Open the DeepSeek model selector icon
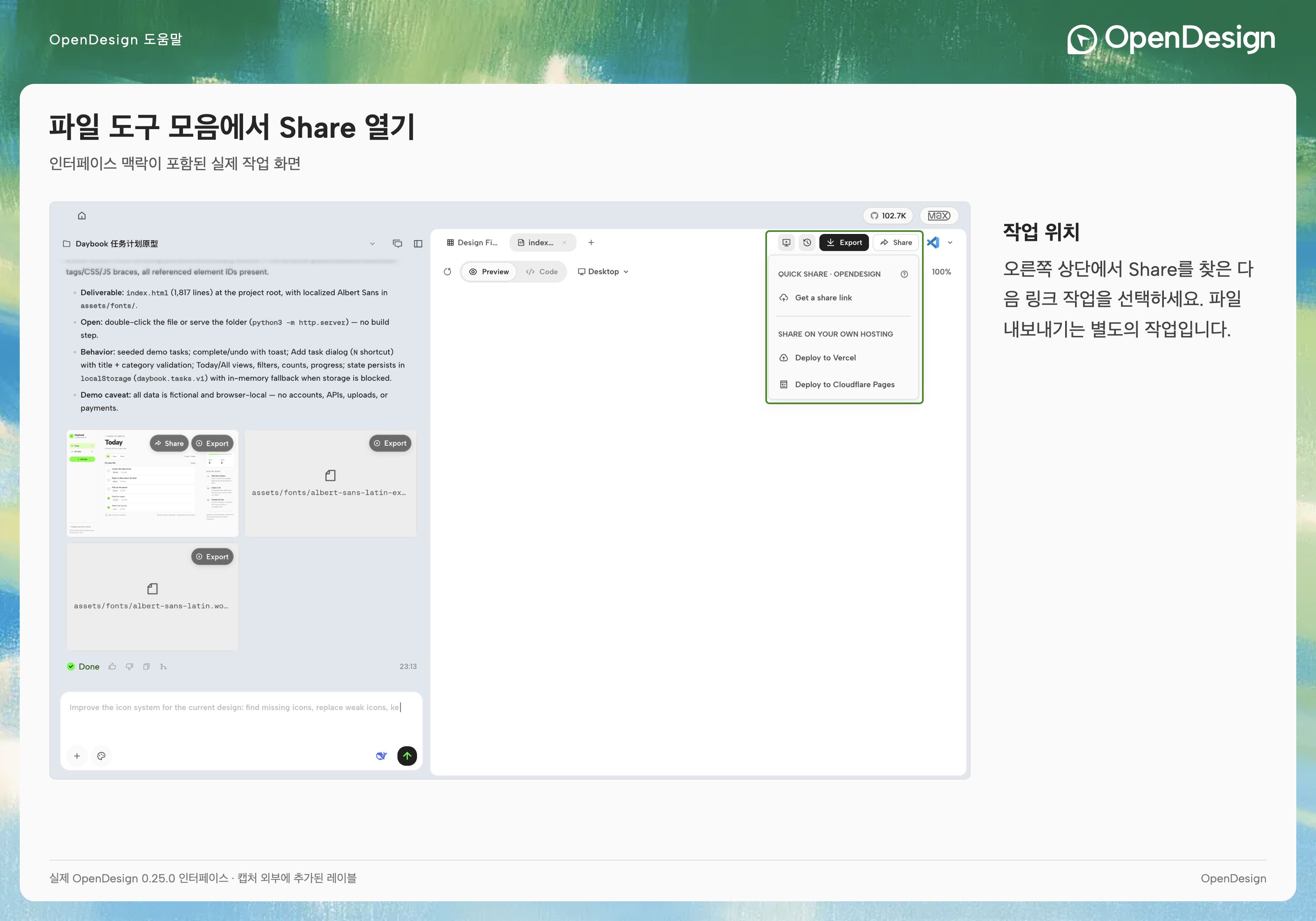 point(381,756)
